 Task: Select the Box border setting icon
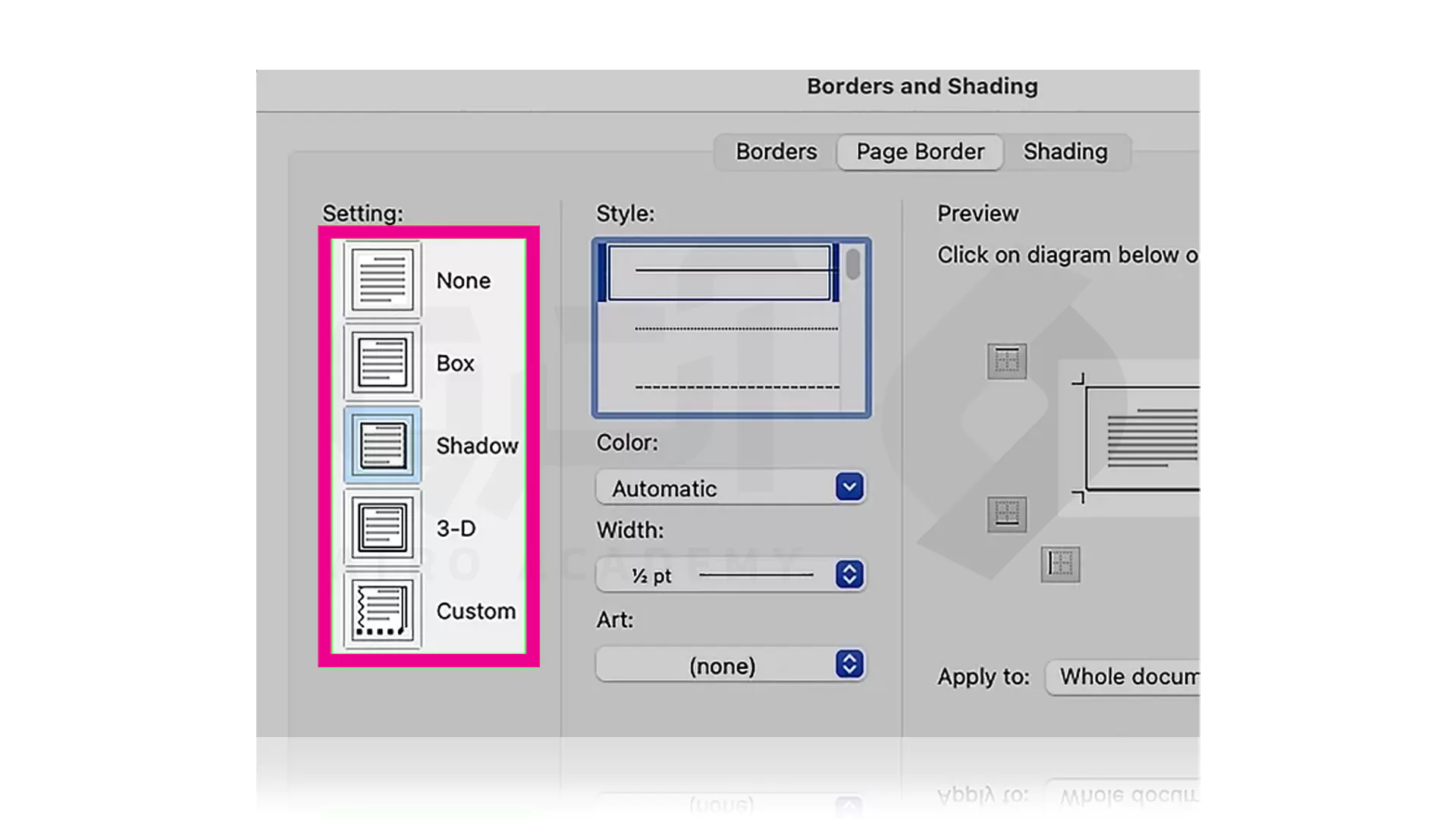point(382,362)
